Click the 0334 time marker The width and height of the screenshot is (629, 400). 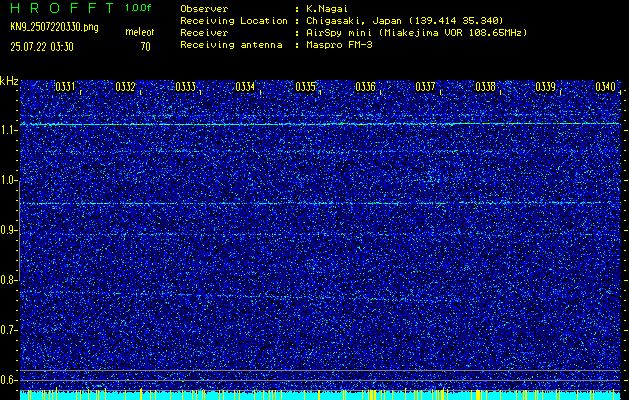point(245,87)
